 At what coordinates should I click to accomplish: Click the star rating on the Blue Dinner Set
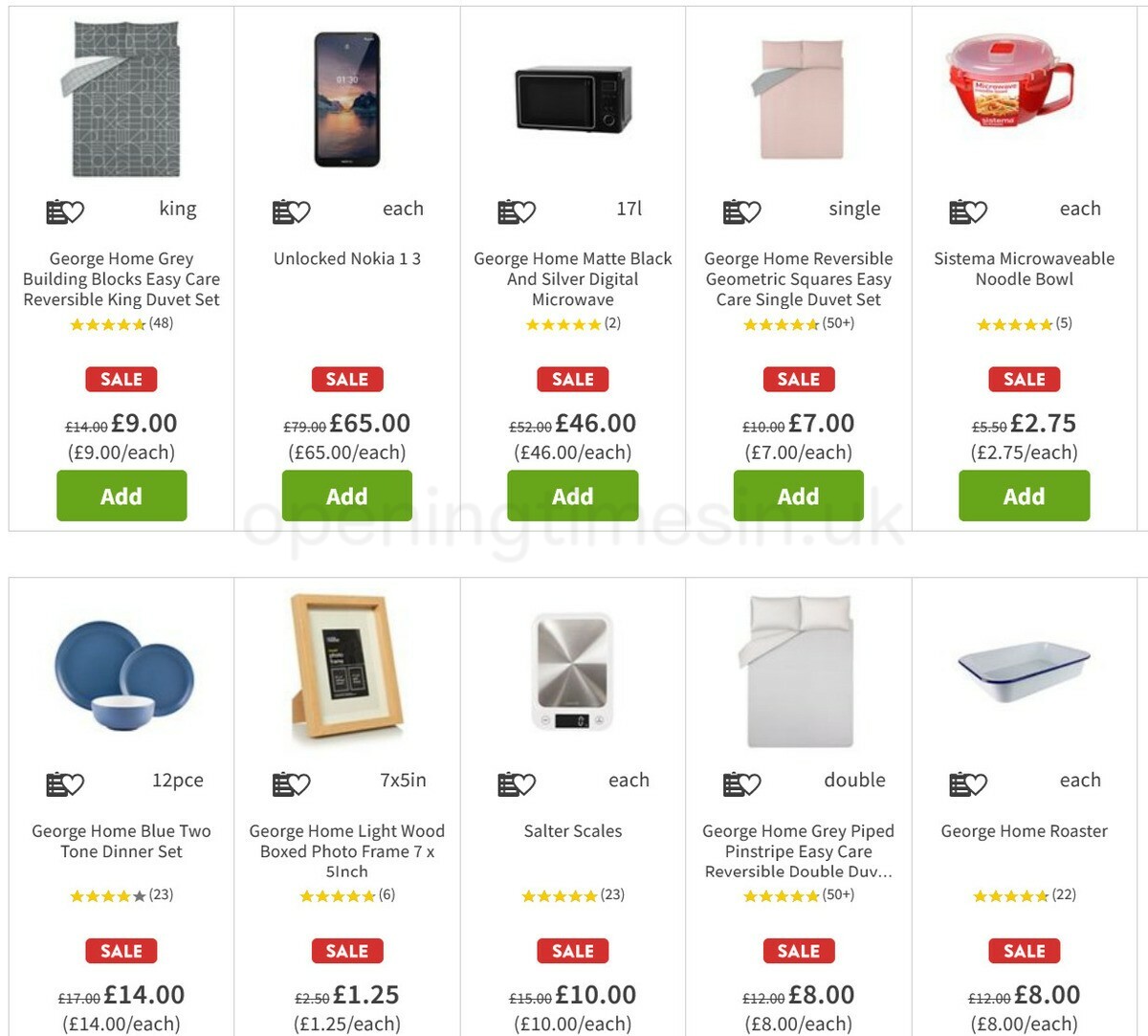[105, 896]
